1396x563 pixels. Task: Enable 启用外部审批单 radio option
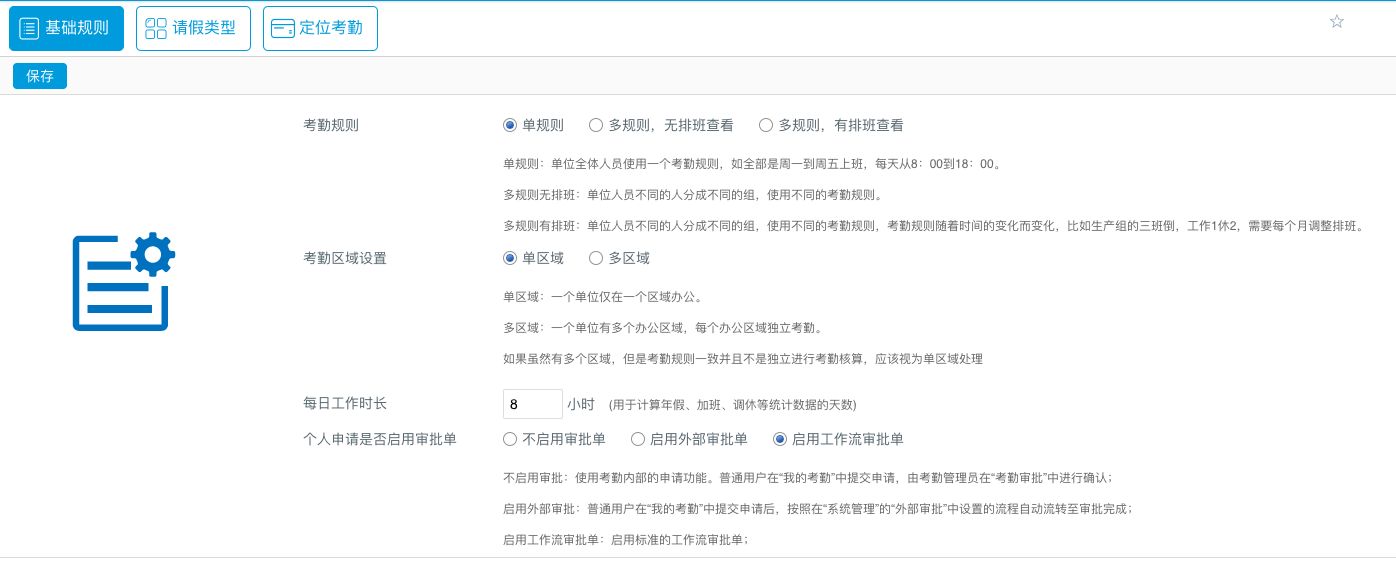point(638,439)
